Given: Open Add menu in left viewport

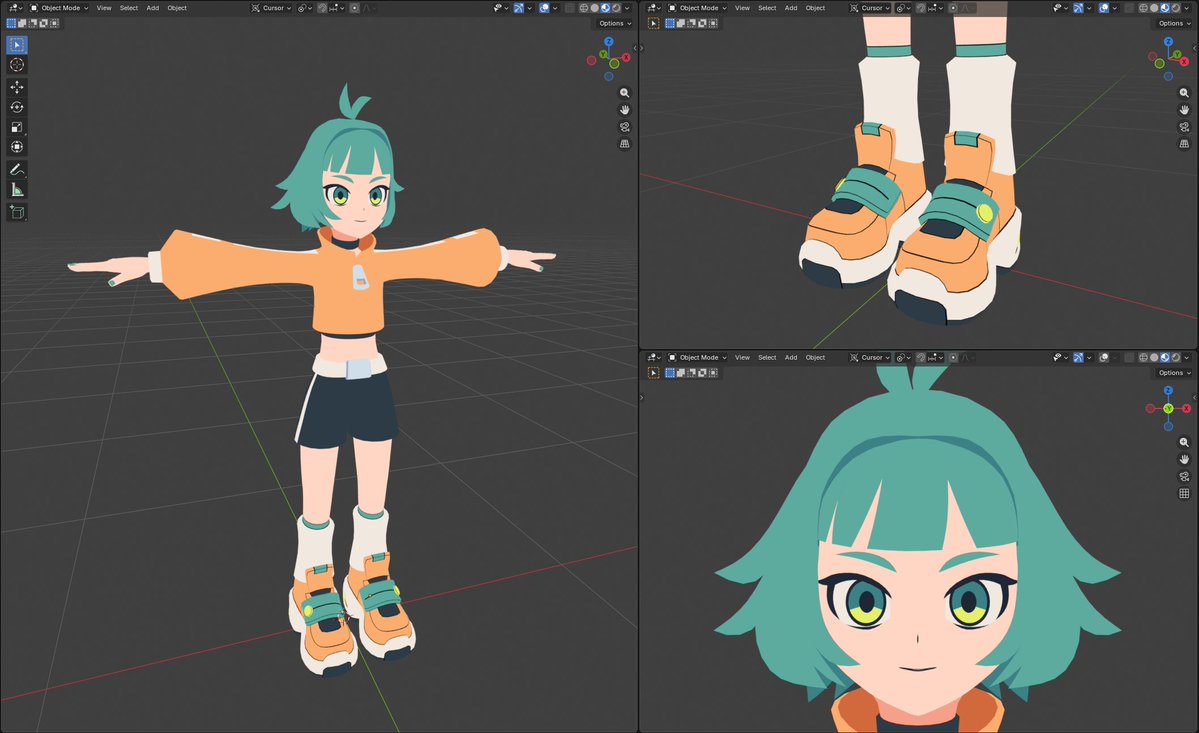Looking at the screenshot, I should [153, 8].
